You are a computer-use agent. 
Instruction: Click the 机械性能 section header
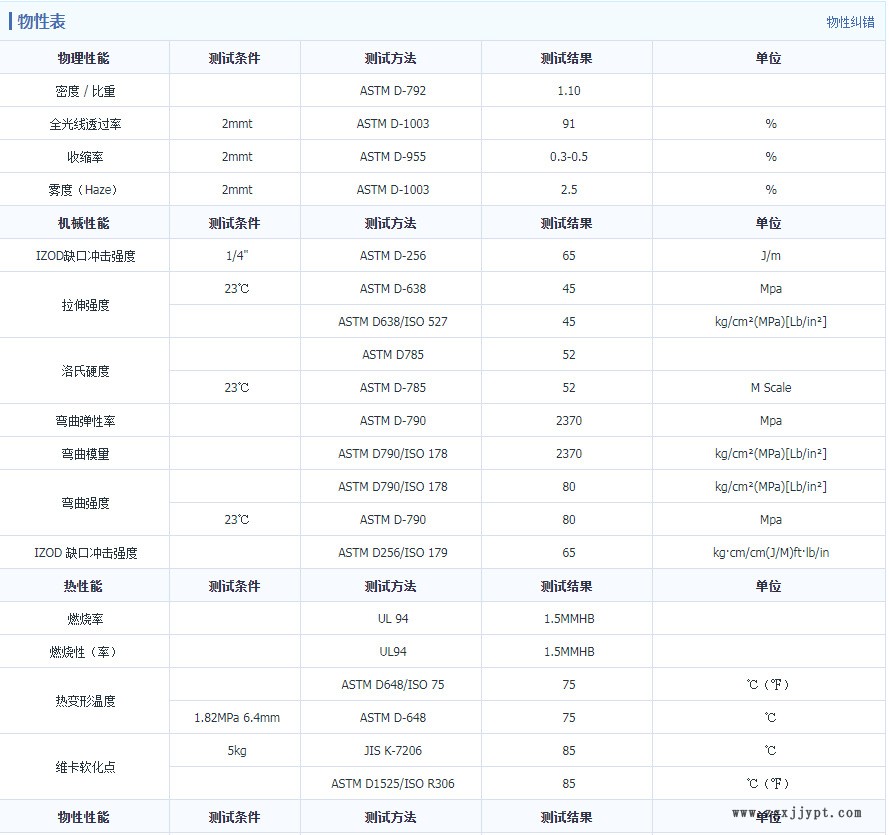(x=85, y=223)
